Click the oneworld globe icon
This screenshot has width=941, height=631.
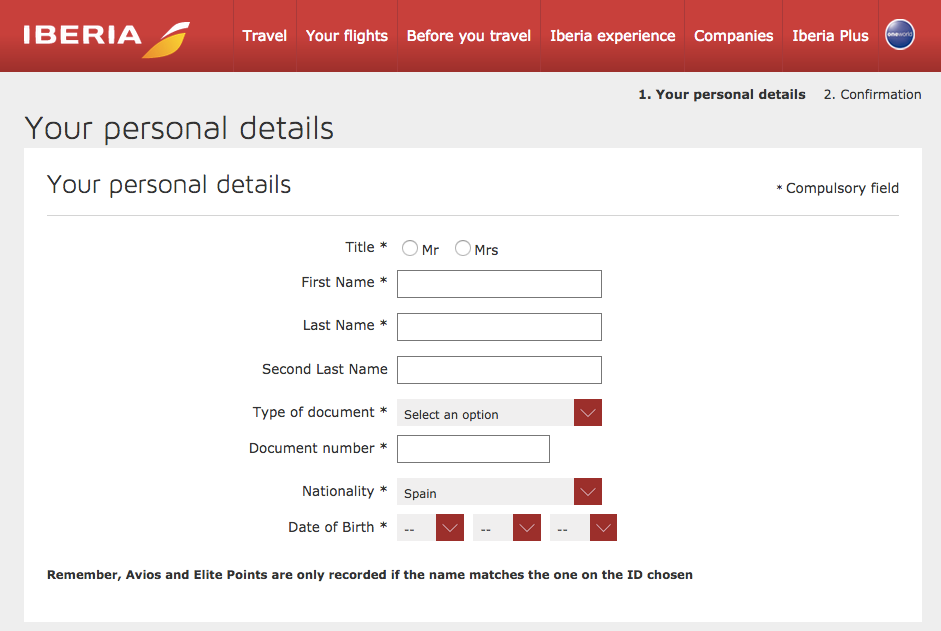coord(900,35)
